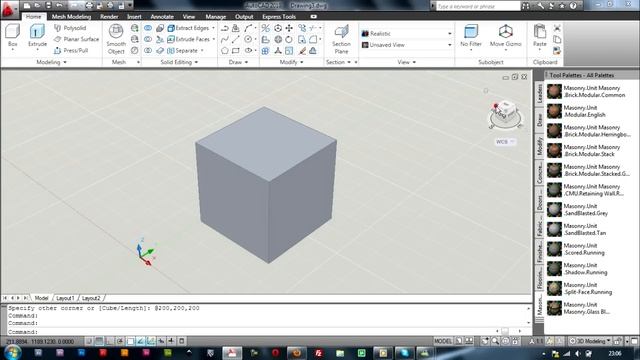Click the Section Plane tool
Screen dimensions: 640x360
(341, 39)
